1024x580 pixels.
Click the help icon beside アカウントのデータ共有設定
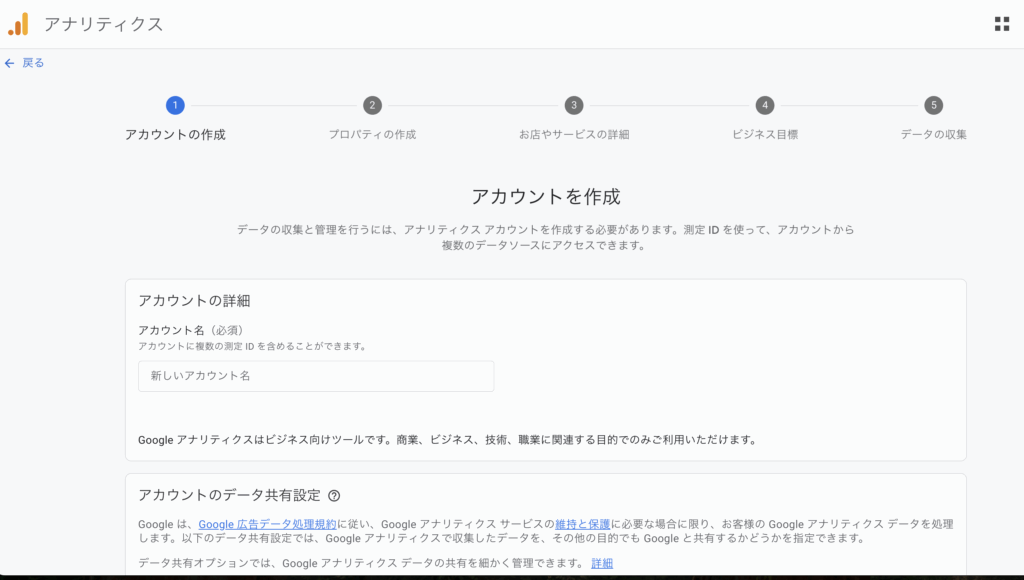coord(334,495)
